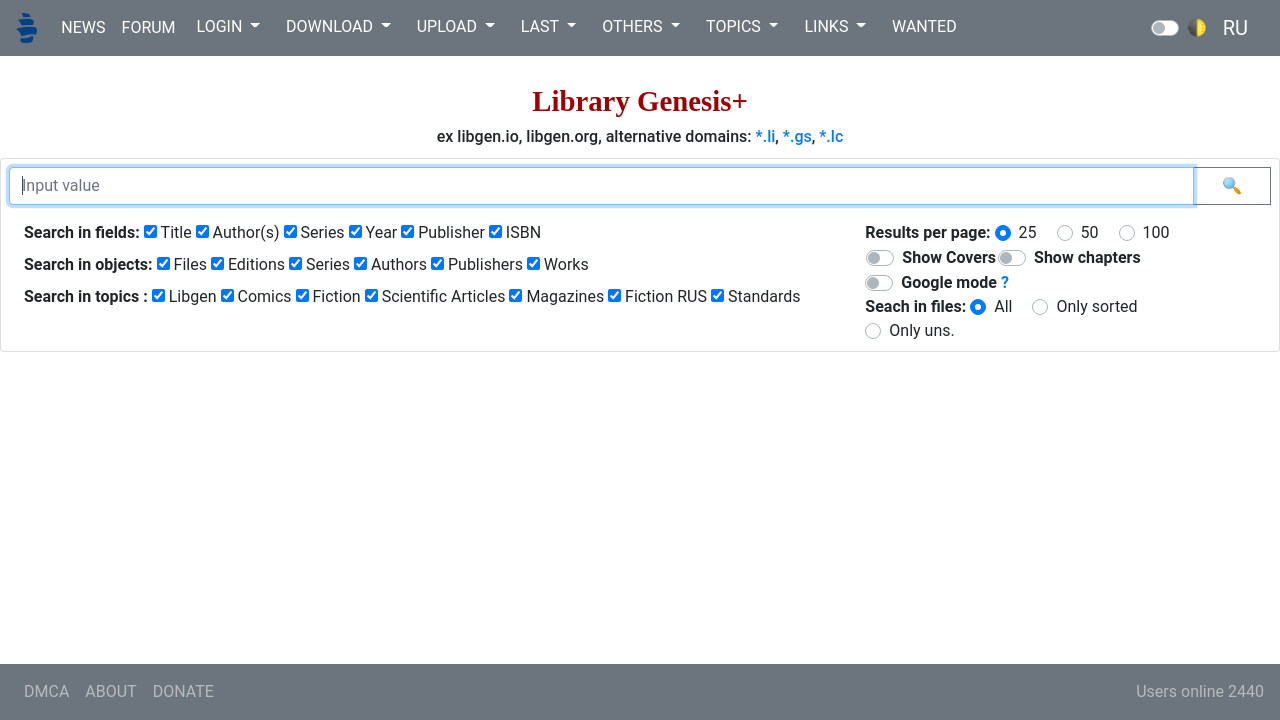
Task: Uncheck the ISBN field checkbox
Action: coord(495,232)
